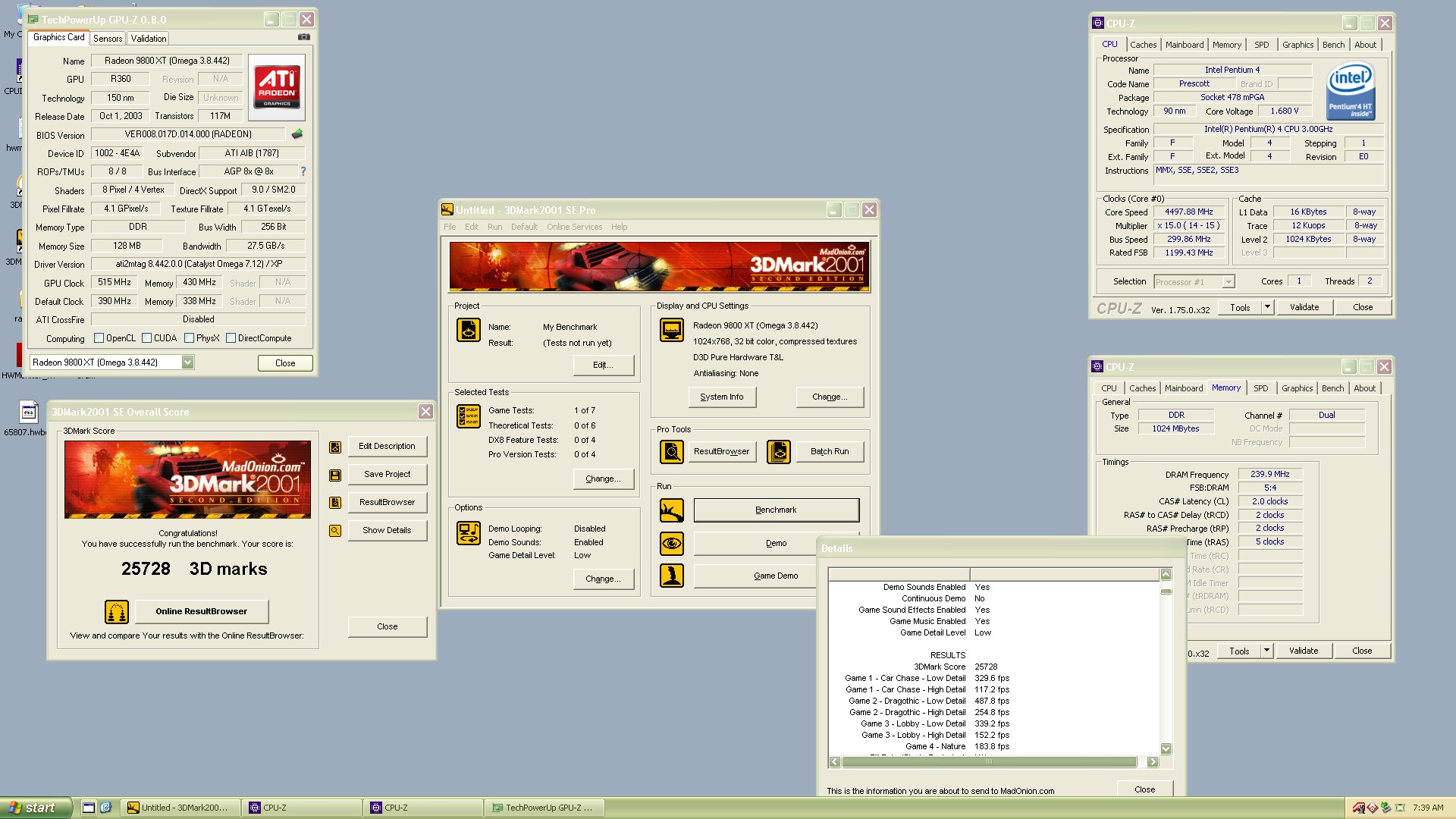The height and width of the screenshot is (819, 1456).
Task: Toggle the PhysX checkbox
Action: tap(189, 338)
